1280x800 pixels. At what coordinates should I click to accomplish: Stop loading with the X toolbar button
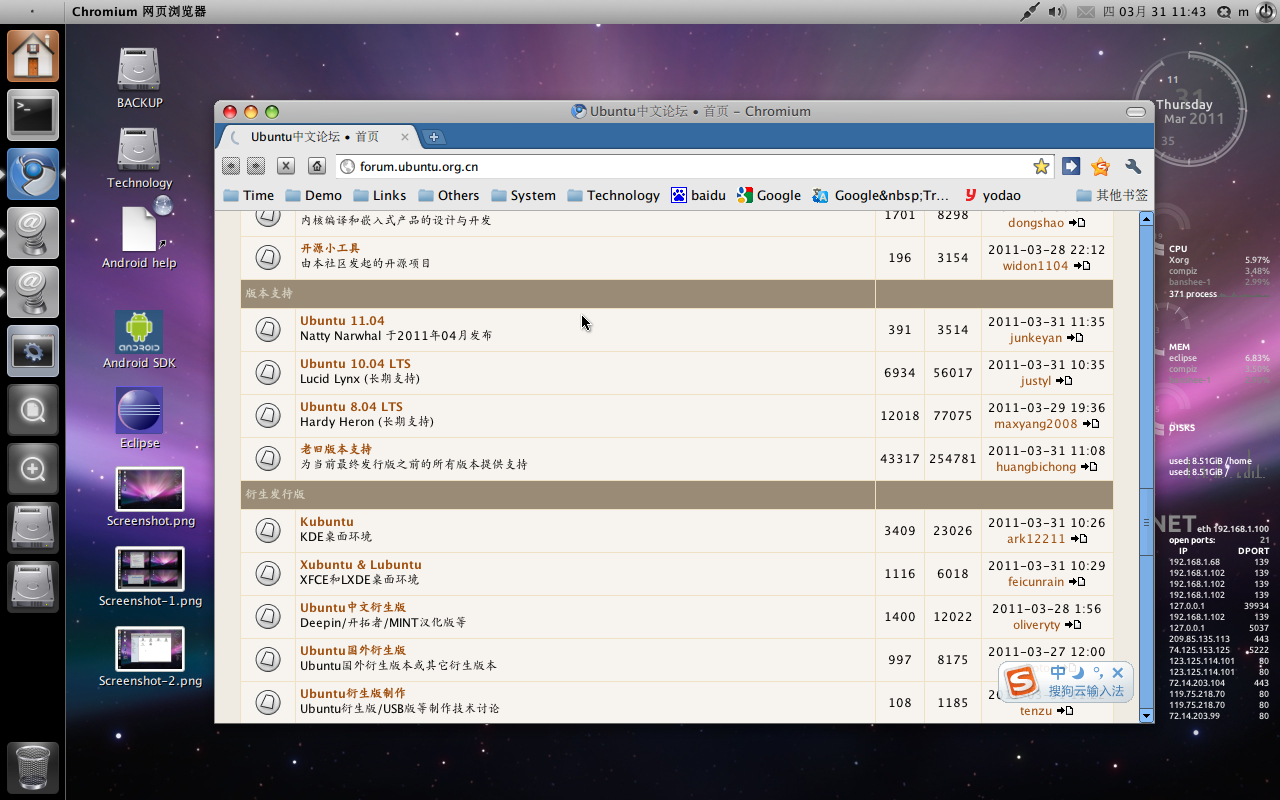click(286, 166)
